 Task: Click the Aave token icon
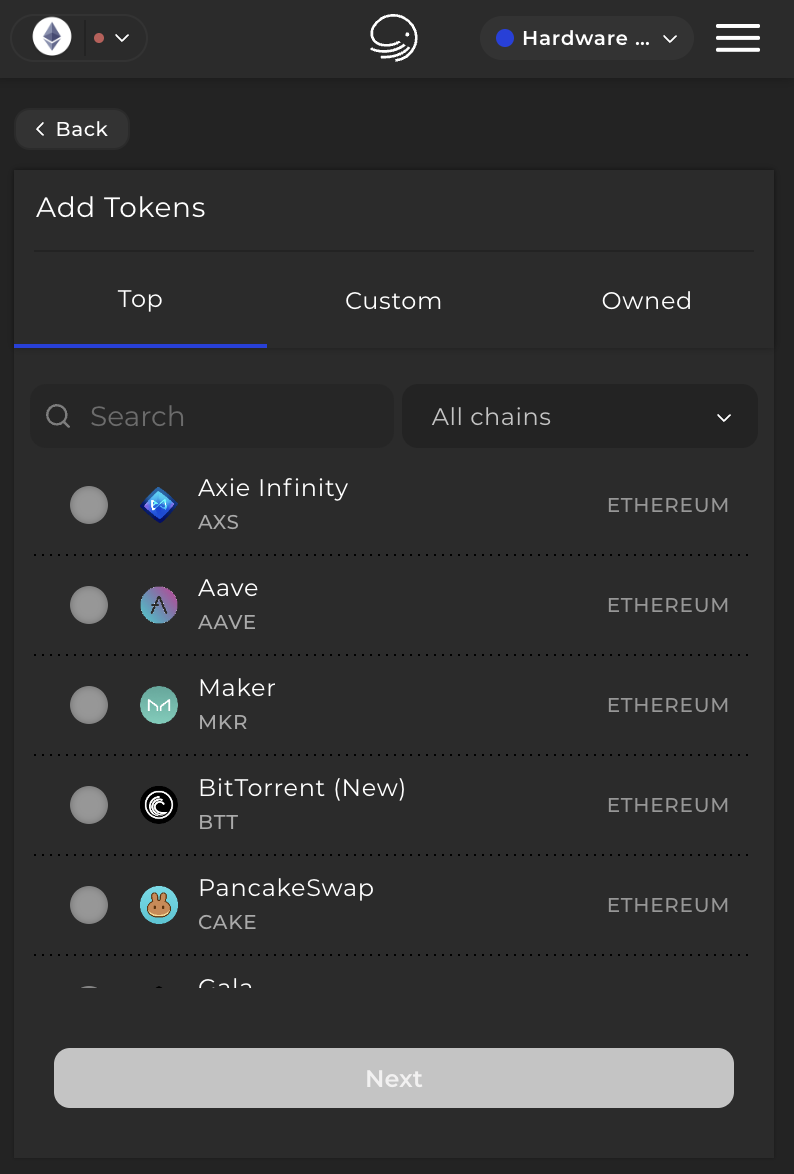point(159,605)
